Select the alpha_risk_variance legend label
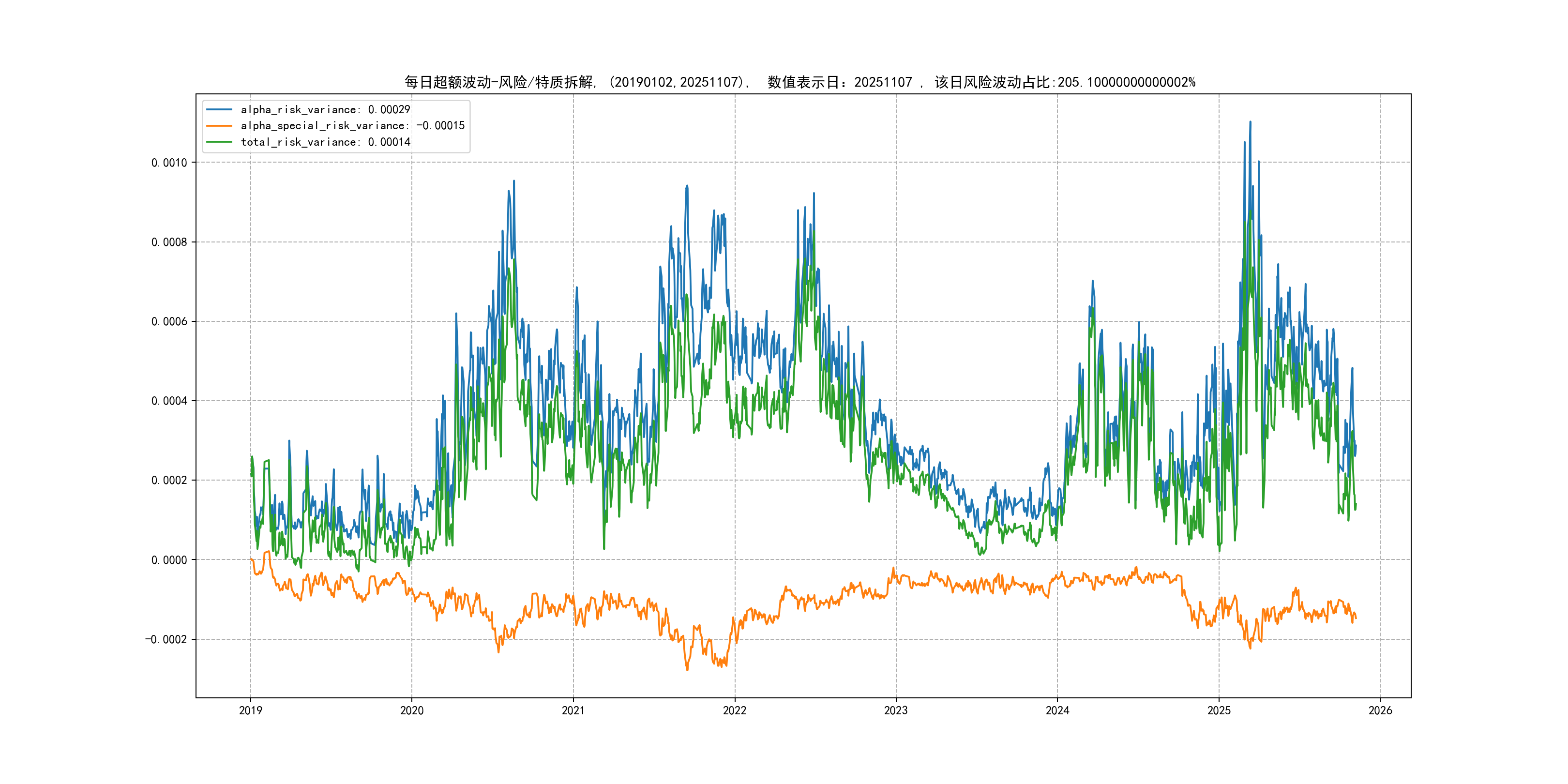This screenshot has height=784, width=1568. [326, 109]
